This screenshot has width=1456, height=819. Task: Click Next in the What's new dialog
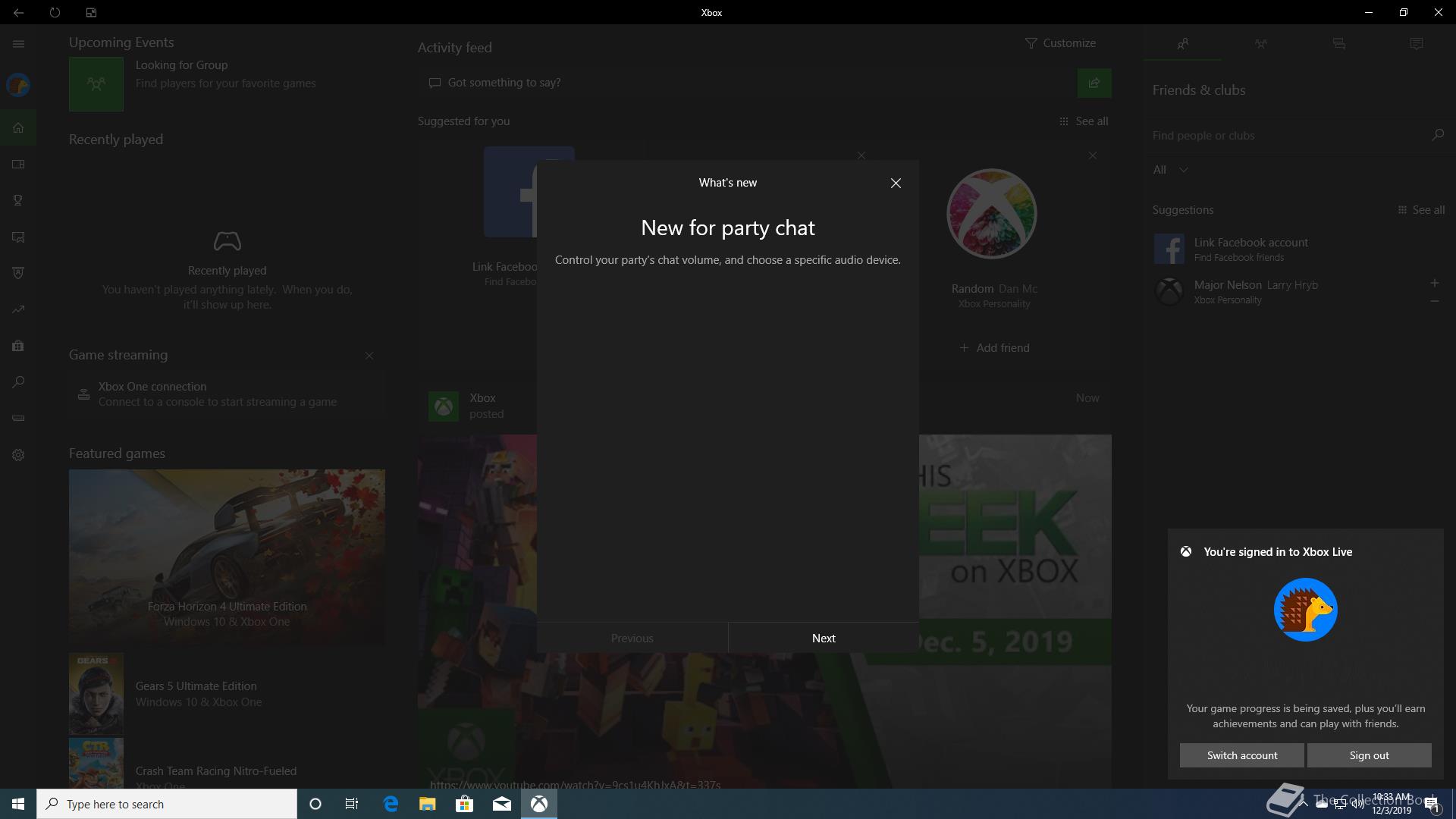point(824,638)
